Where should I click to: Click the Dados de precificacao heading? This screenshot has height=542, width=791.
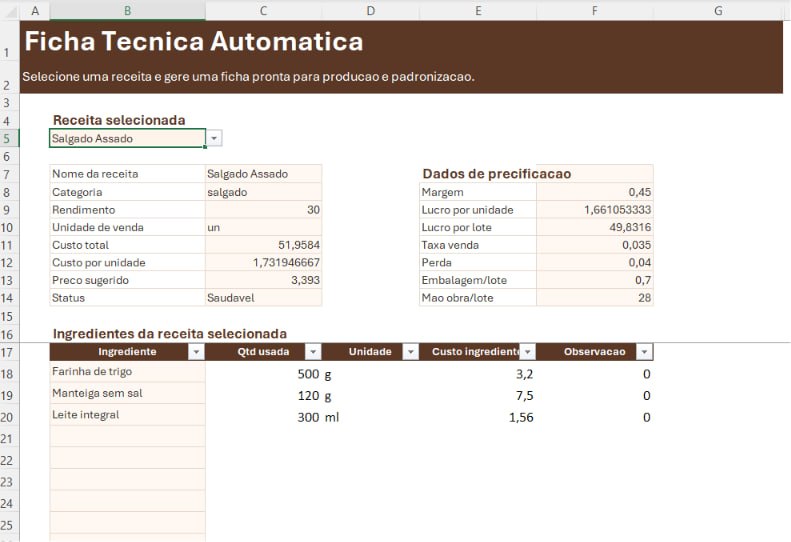click(497, 174)
